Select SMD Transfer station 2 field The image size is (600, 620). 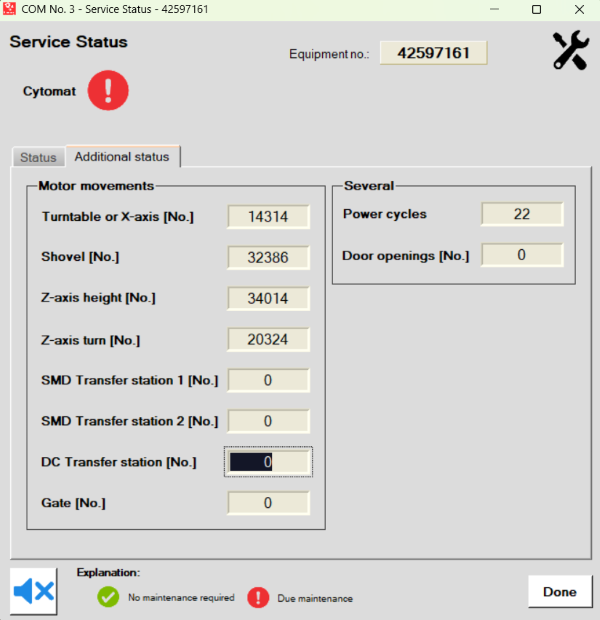click(268, 421)
